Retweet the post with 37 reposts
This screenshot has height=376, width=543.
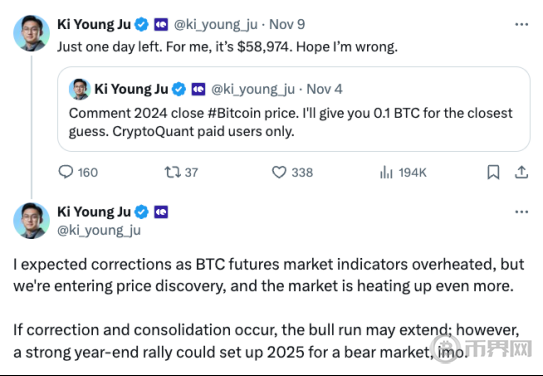172,172
